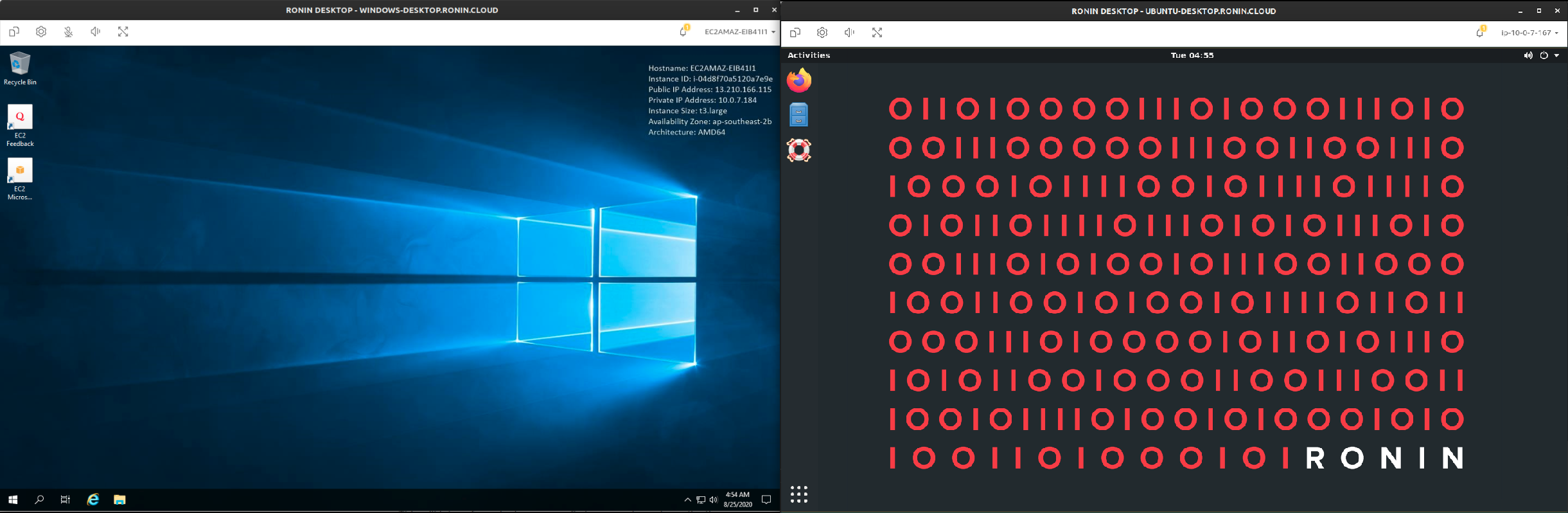Open Files manager from Ubuntu dock
Viewport: 1568px width, 513px height.
(x=799, y=115)
